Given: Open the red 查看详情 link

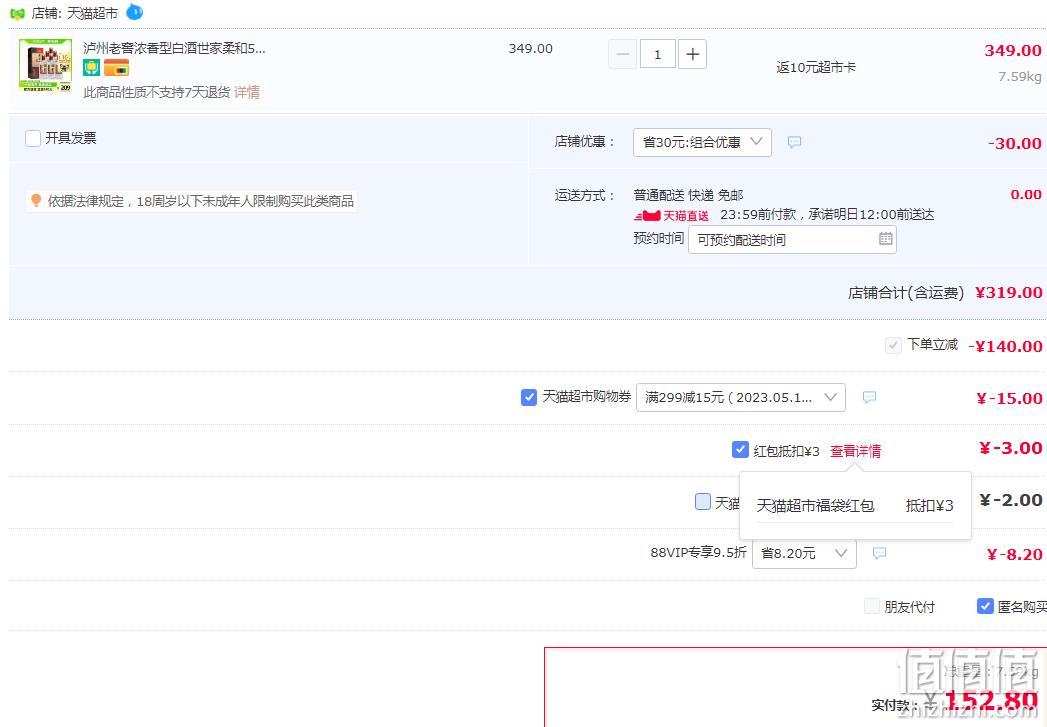Looking at the screenshot, I should [x=855, y=451].
